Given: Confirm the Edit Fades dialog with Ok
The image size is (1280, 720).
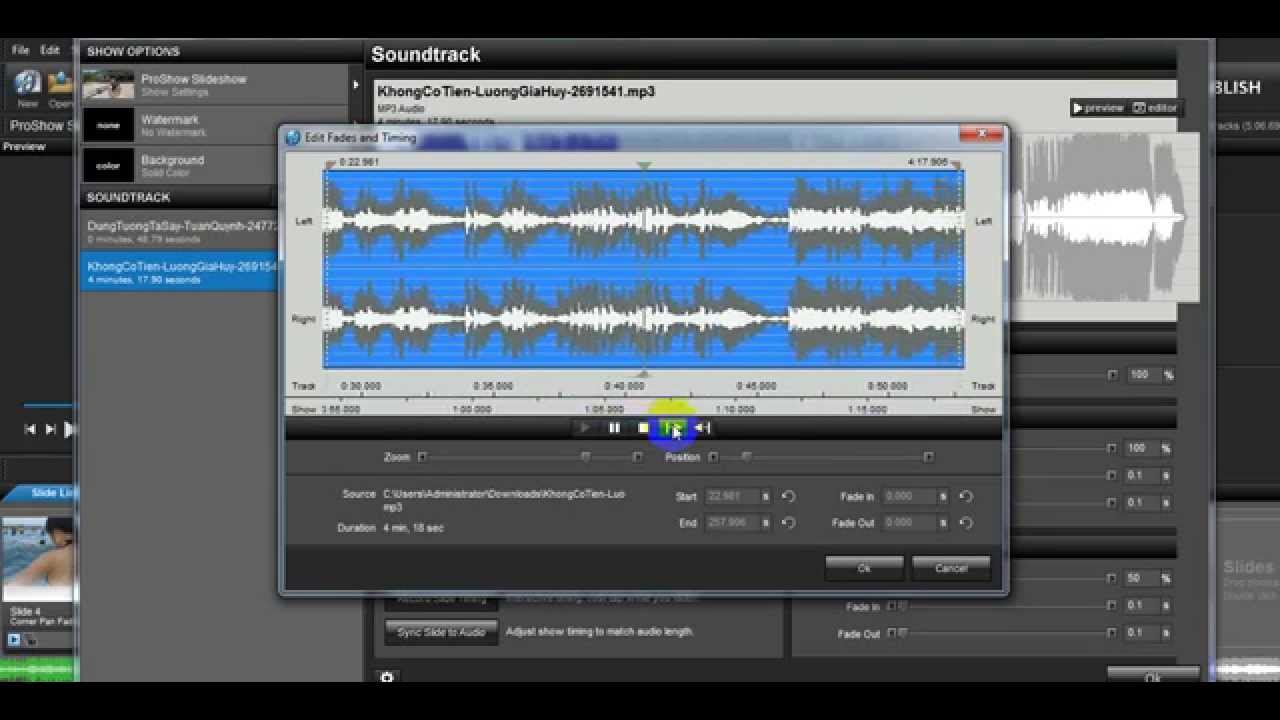Looking at the screenshot, I should coord(864,568).
